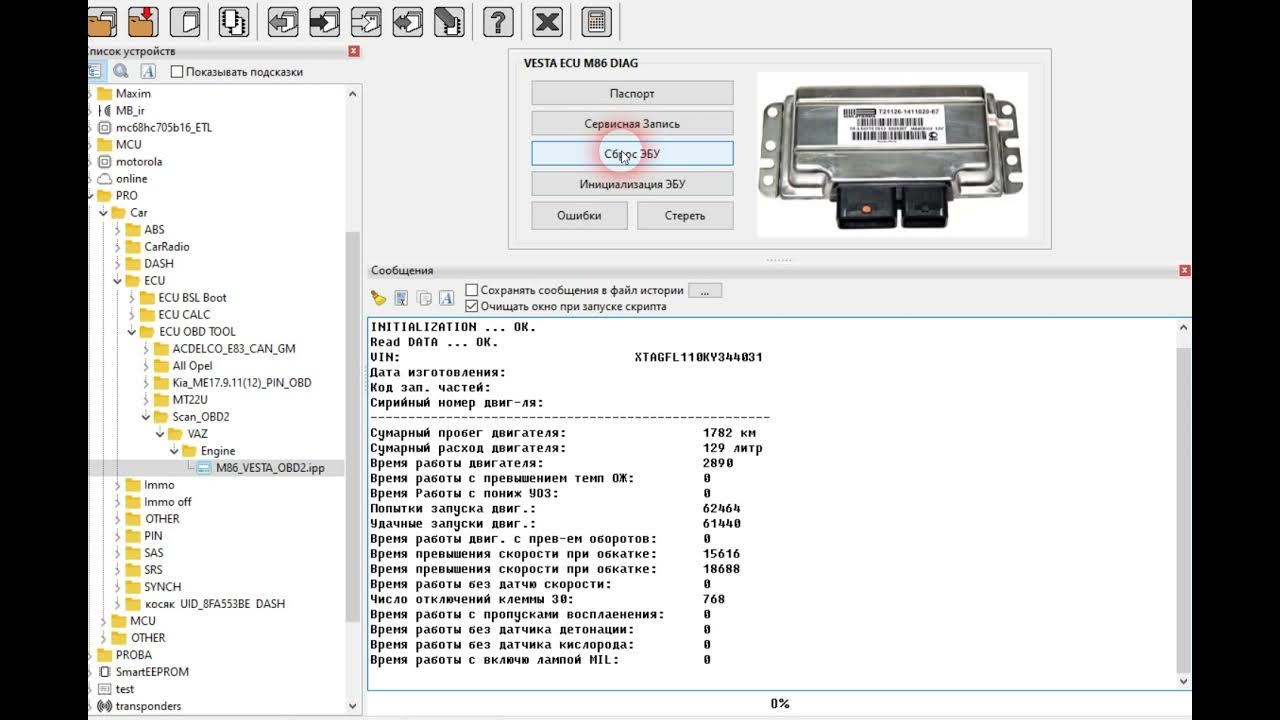Enable Сохранять сообщения в файл истории checkbox
The height and width of the screenshot is (720, 1280).
[472, 290]
